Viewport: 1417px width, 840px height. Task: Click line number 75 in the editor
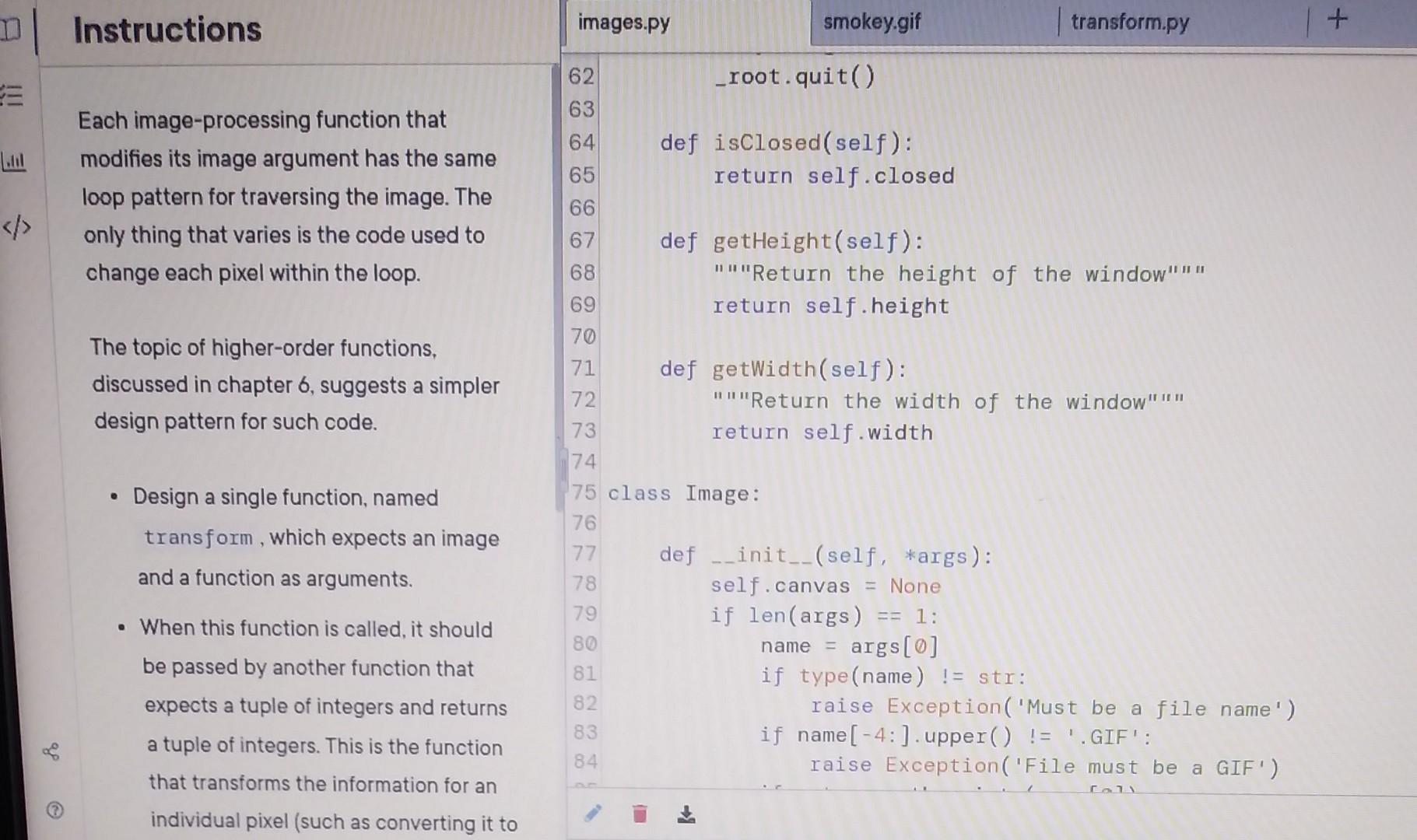coord(584,492)
